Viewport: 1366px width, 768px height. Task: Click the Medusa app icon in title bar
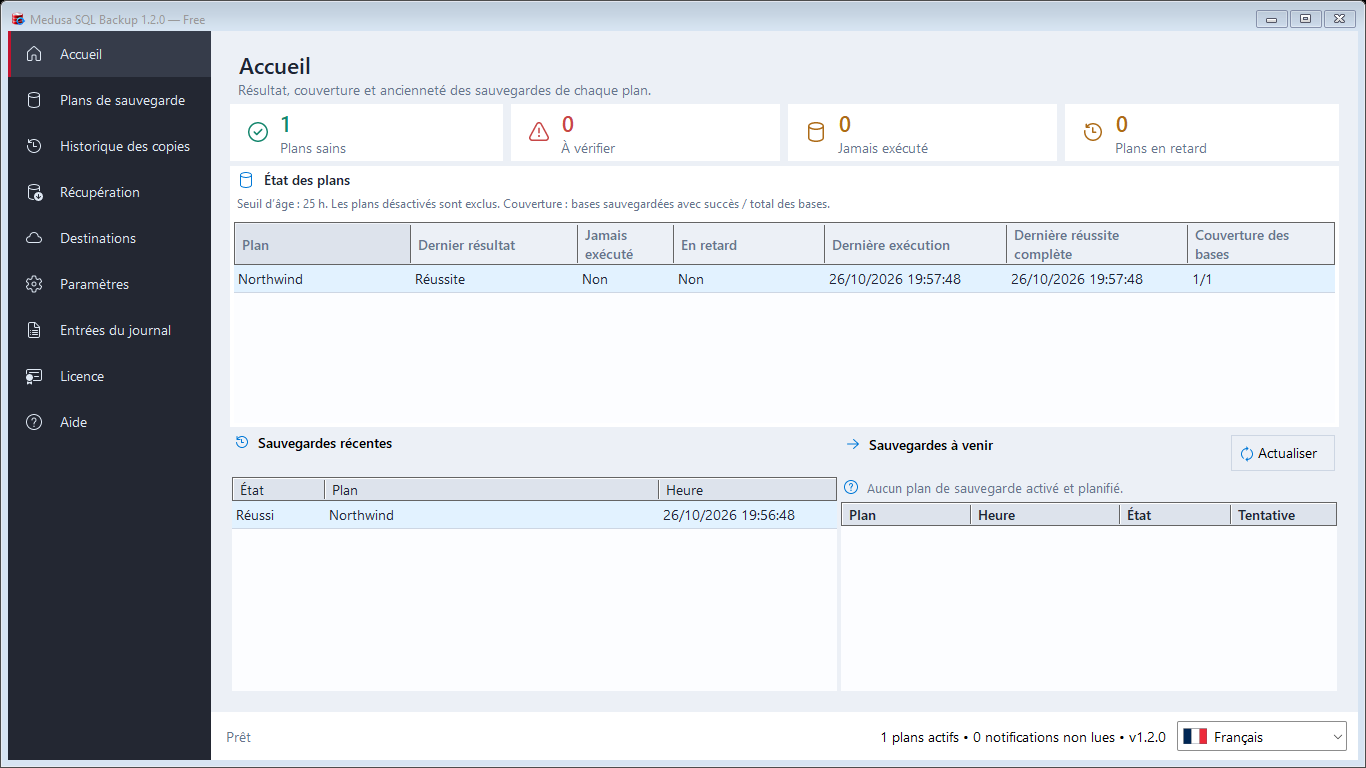(x=18, y=19)
